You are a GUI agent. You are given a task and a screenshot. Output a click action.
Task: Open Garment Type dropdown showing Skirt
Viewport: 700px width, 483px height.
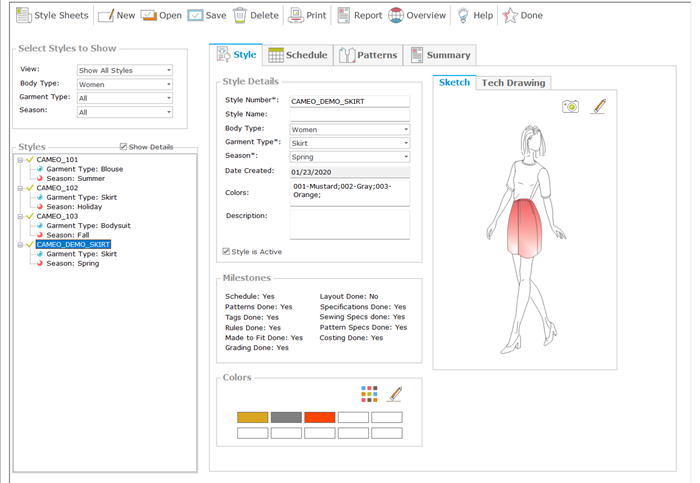[x=350, y=143]
